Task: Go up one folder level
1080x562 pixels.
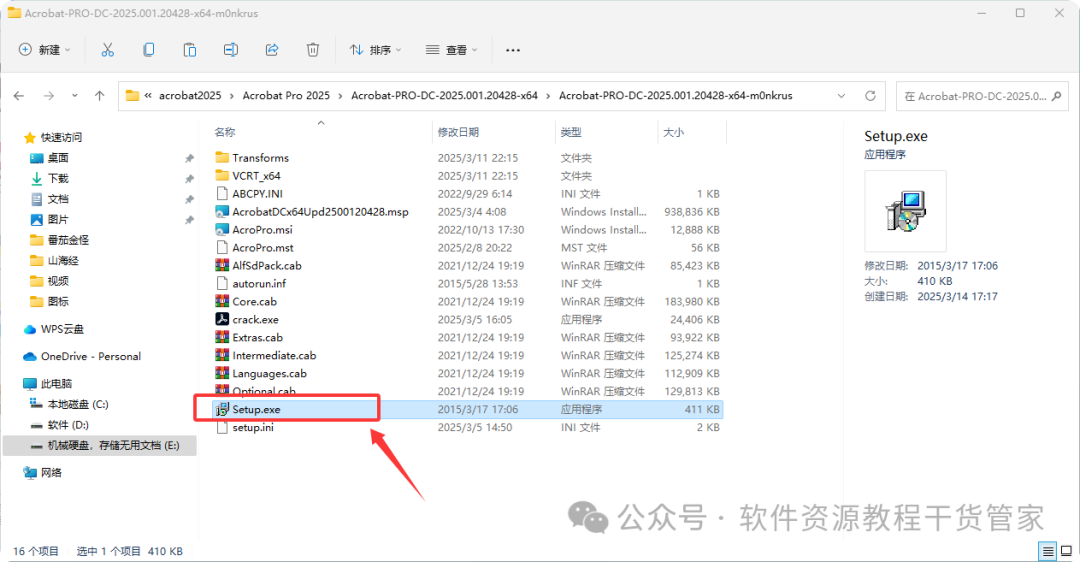Action: [x=100, y=96]
